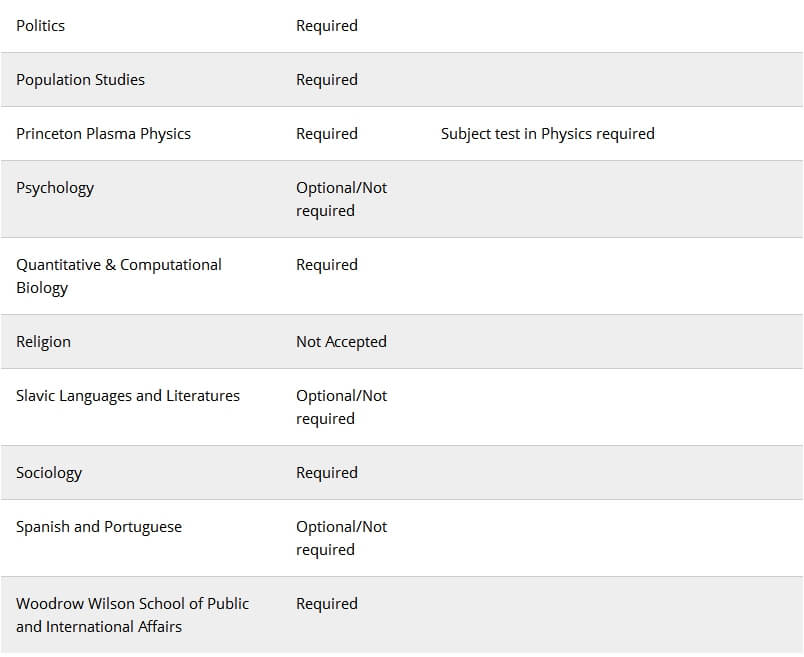Click 'Required' status for Population Studies
Image resolution: width=804 pixels, height=657 pixels.
pyautogui.click(x=327, y=80)
